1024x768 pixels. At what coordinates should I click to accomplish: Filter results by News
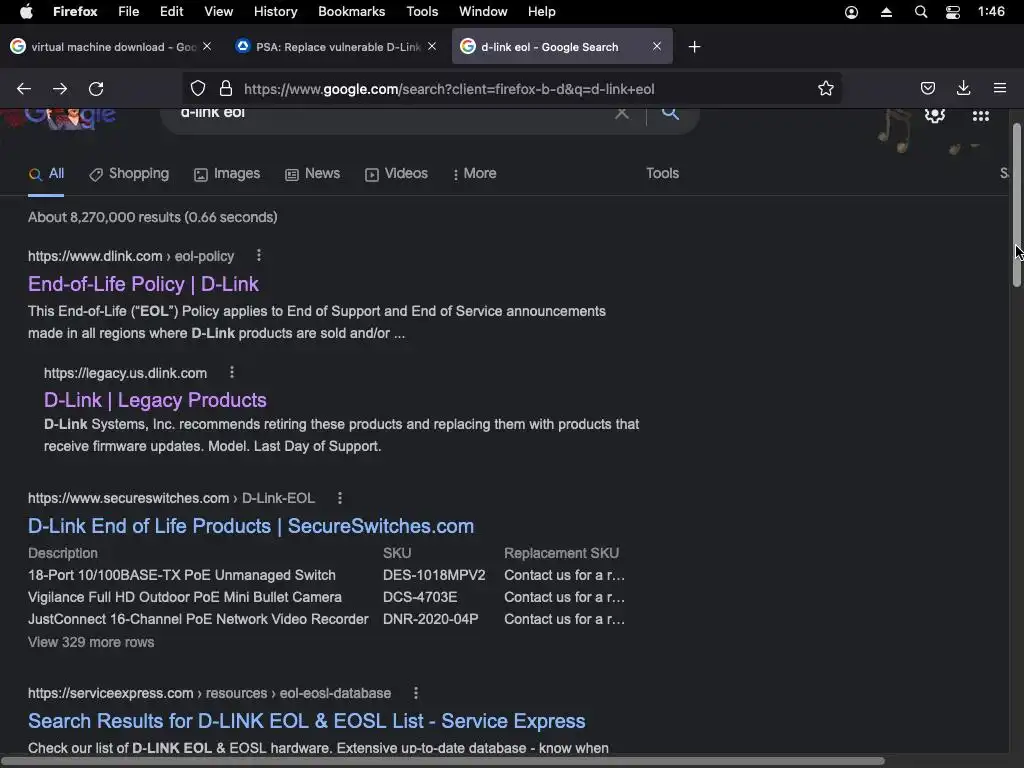point(312,174)
